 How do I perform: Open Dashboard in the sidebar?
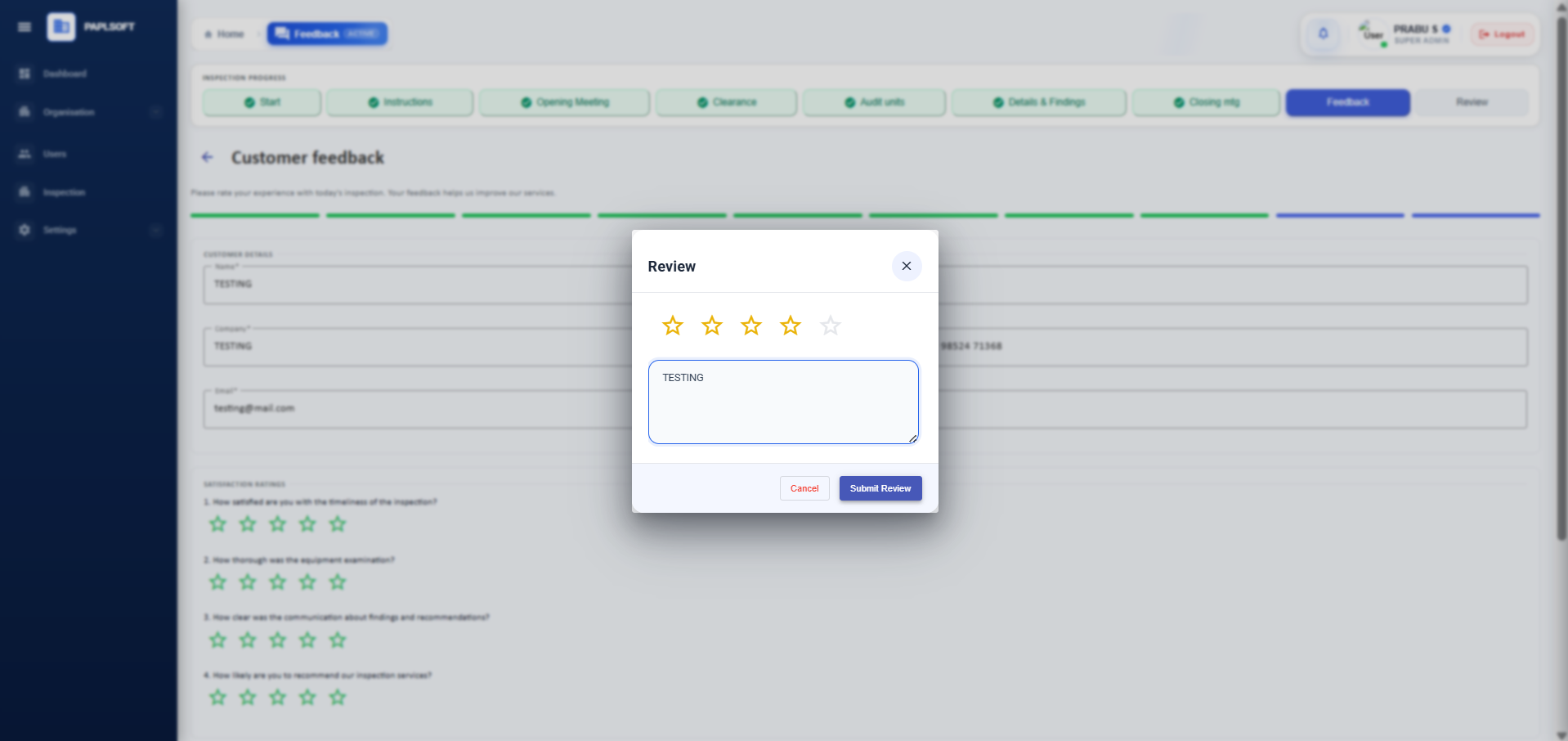click(x=65, y=74)
